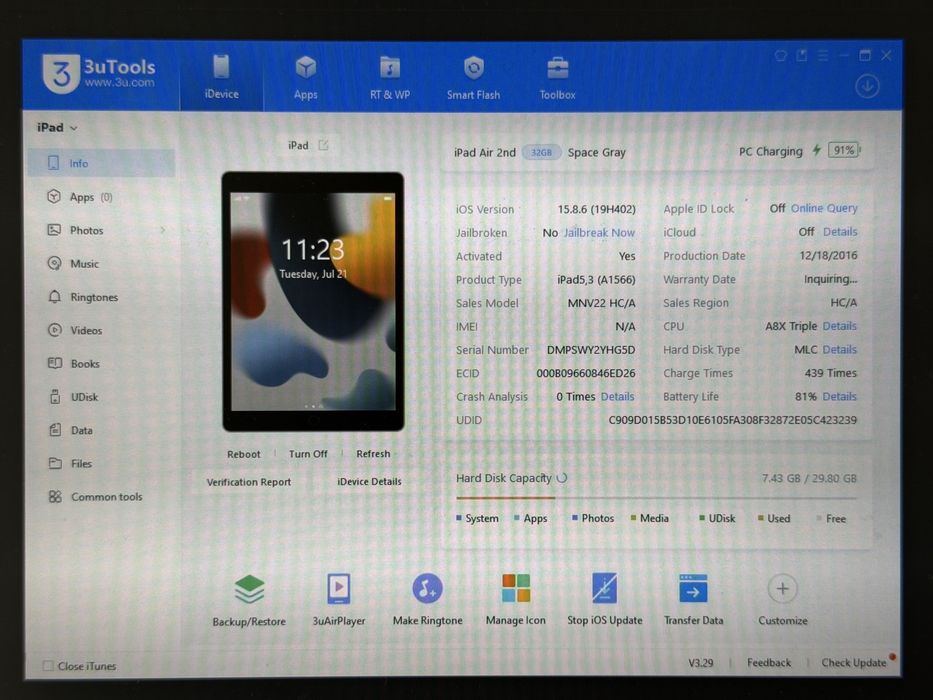Click the skin shirt icon in title bar

point(781,56)
